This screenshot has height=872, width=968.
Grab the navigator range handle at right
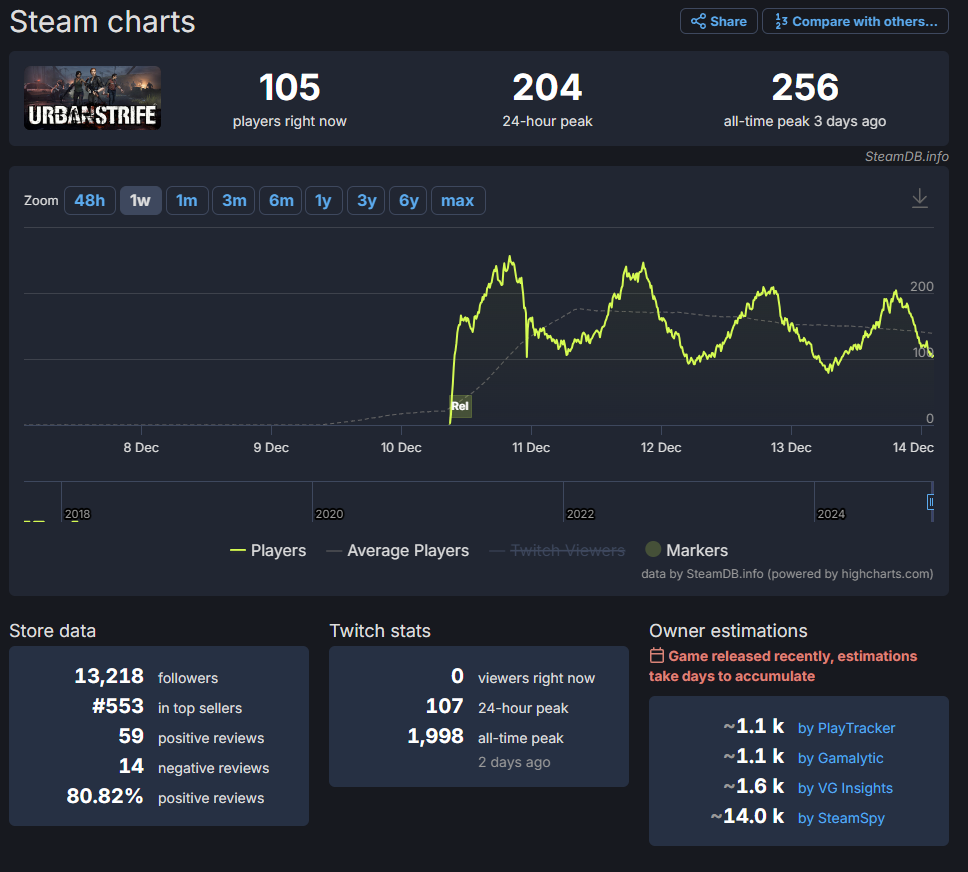pos(930,502)
